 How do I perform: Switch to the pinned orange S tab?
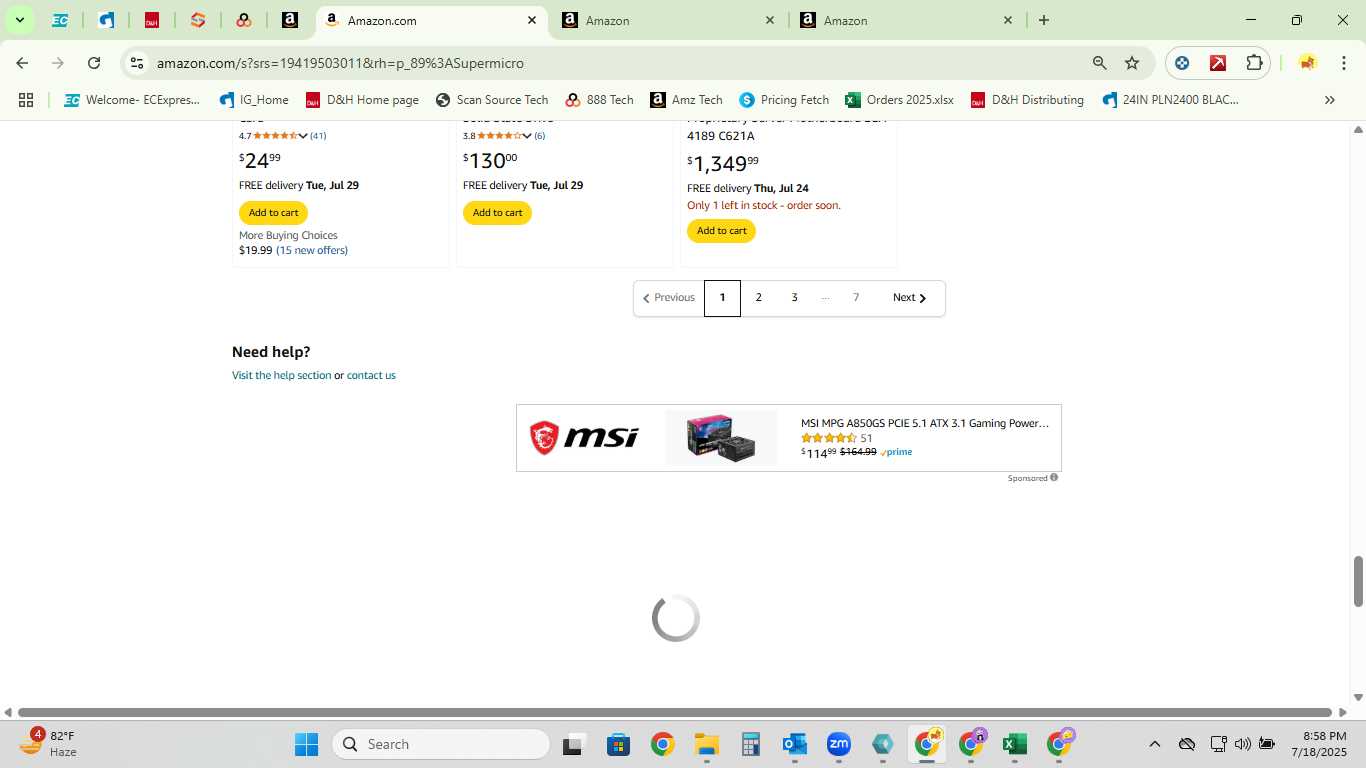(198, 20)
